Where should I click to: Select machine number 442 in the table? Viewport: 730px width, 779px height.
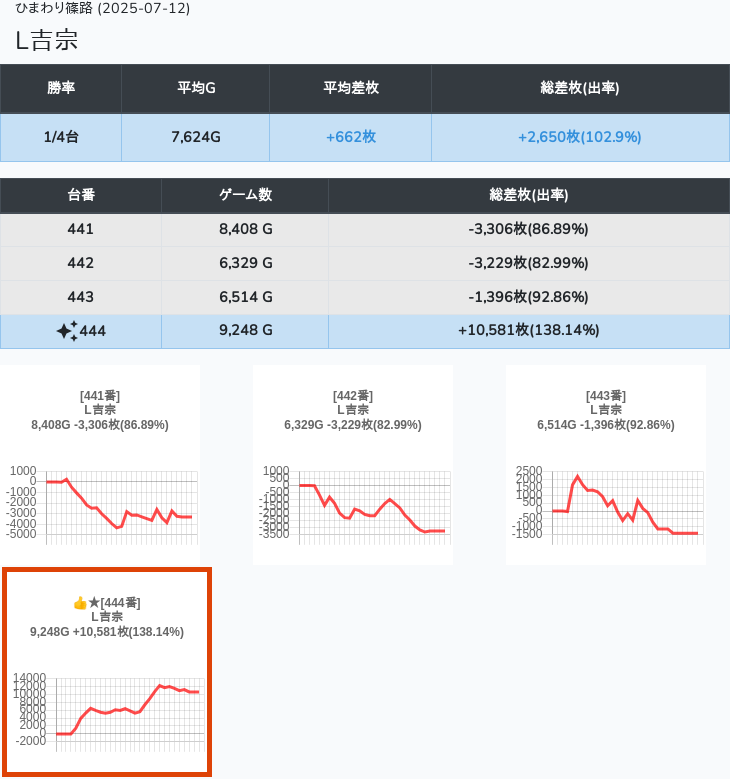pos(81,263)
